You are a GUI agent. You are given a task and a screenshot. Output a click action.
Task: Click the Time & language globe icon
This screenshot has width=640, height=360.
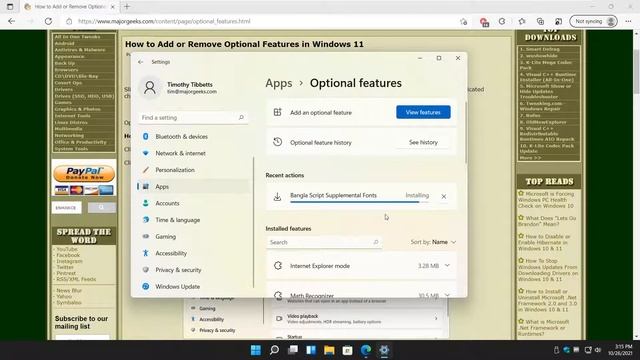146,220
